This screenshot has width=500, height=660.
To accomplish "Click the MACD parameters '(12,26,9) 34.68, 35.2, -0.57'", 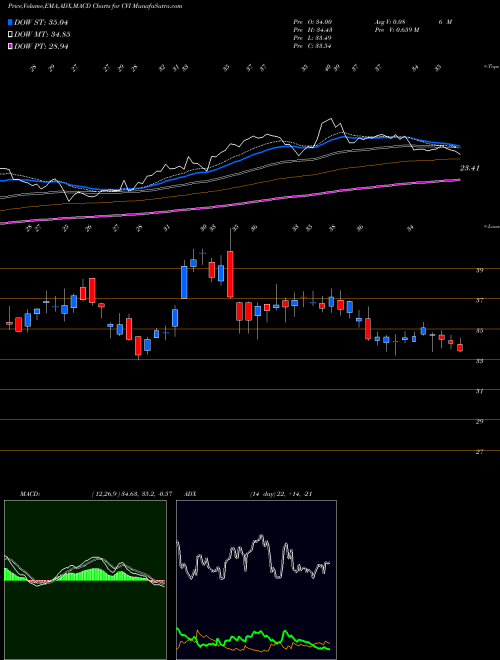I will click(x=131, y=494).
